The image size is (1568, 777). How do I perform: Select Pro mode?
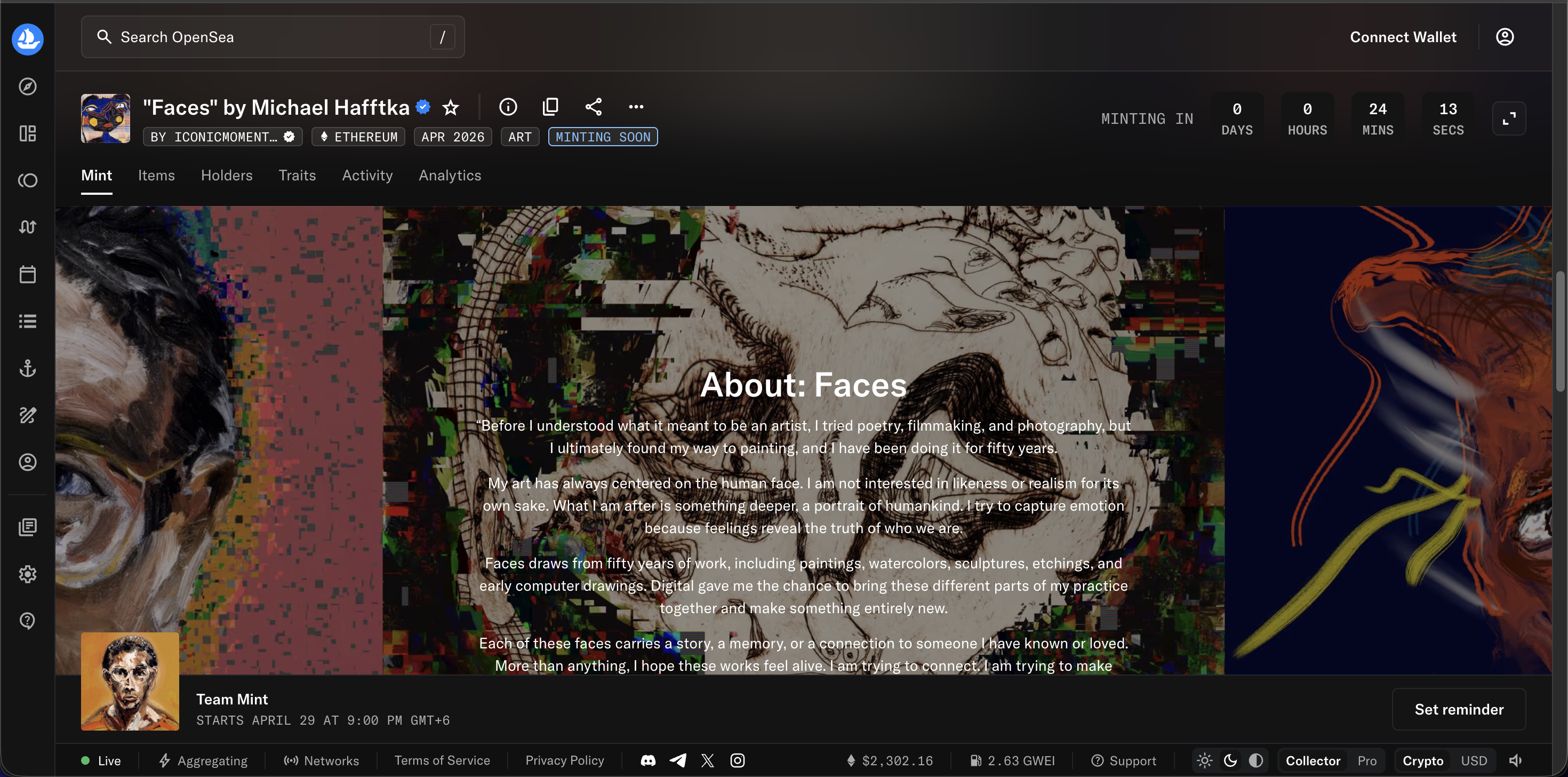click(x=1367, y=760)
